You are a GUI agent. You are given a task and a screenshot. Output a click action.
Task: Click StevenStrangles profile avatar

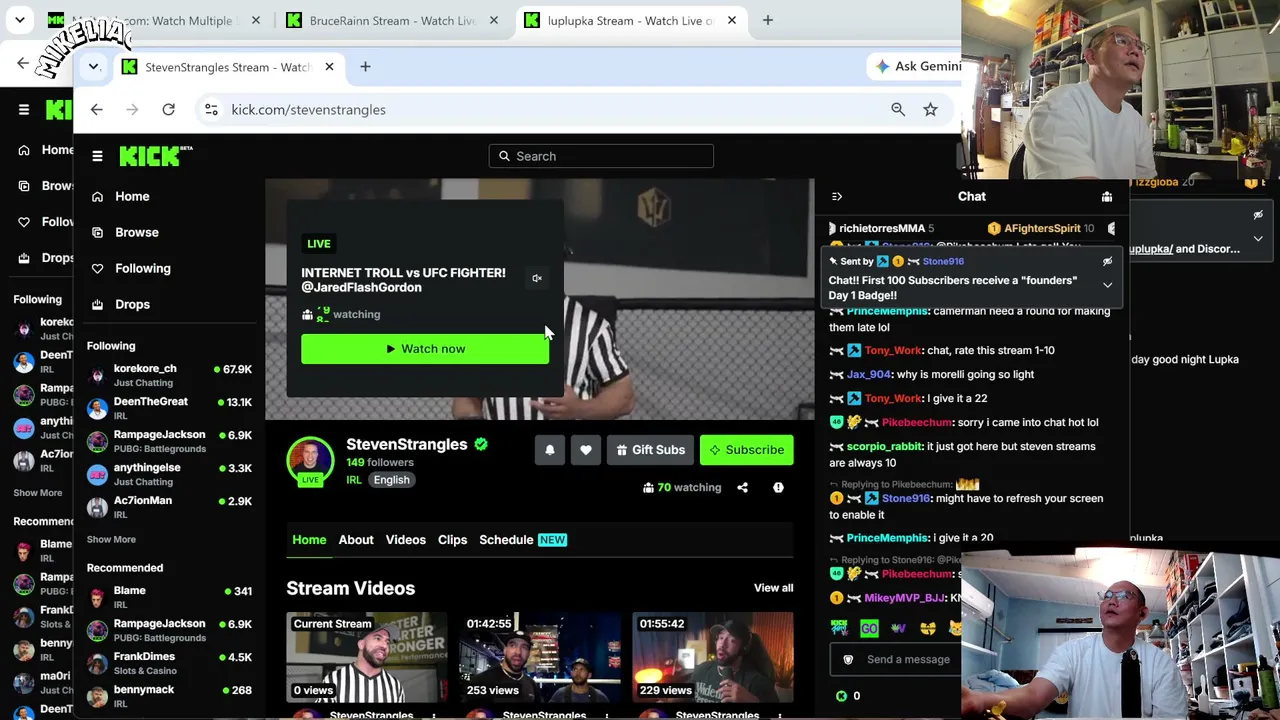[310, 460]
